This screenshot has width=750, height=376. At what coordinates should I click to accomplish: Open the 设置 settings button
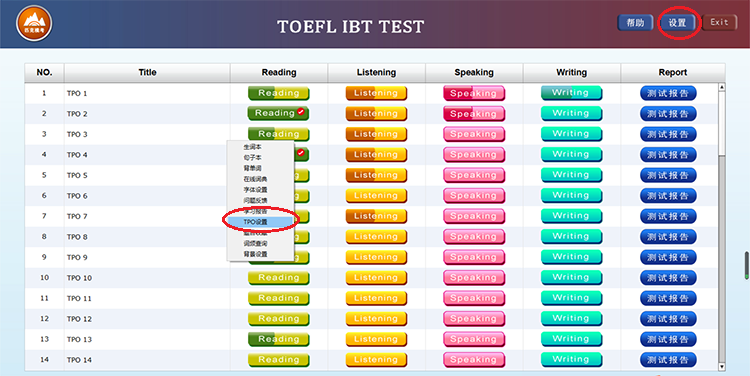pyautogui.click(x=677, y=23)
